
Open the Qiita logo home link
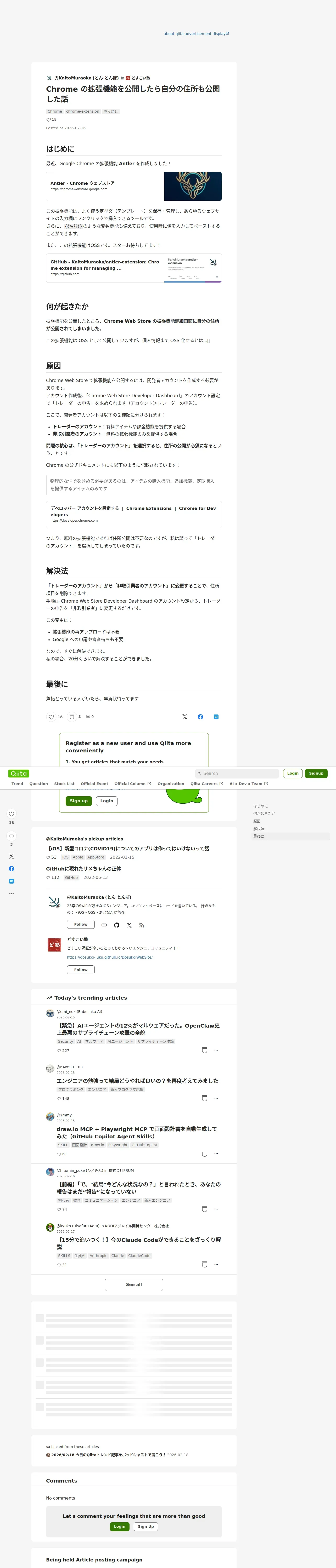(x=19, y=773)
